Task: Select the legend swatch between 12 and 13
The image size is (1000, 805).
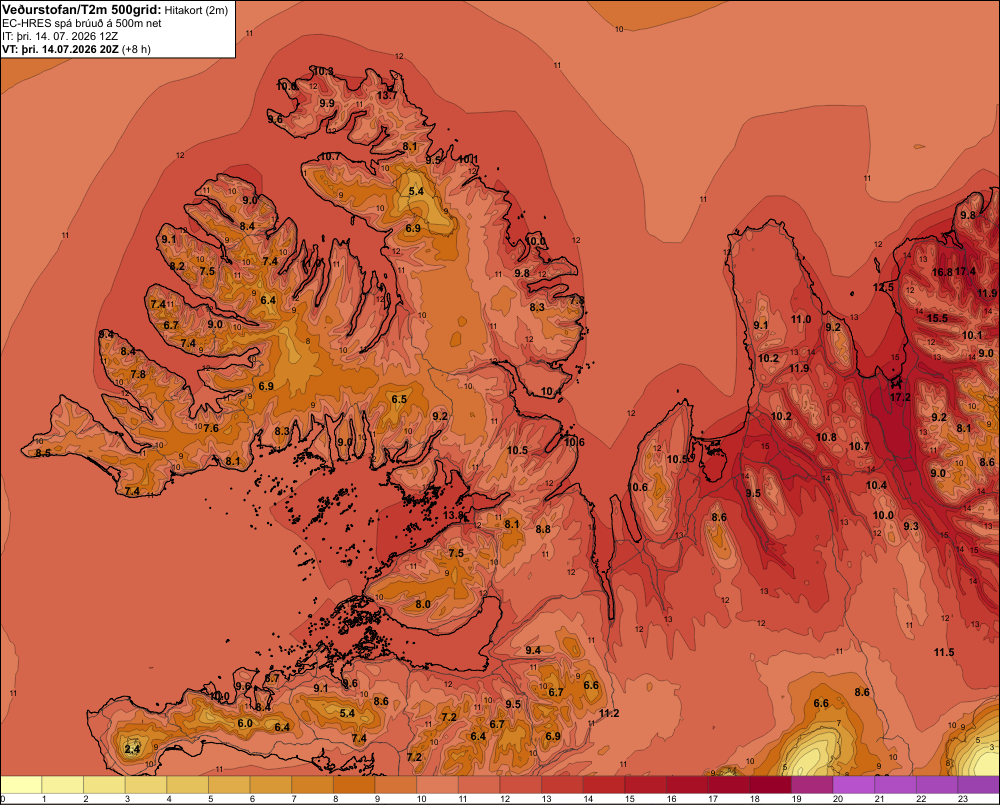Action: coord(520,785)
